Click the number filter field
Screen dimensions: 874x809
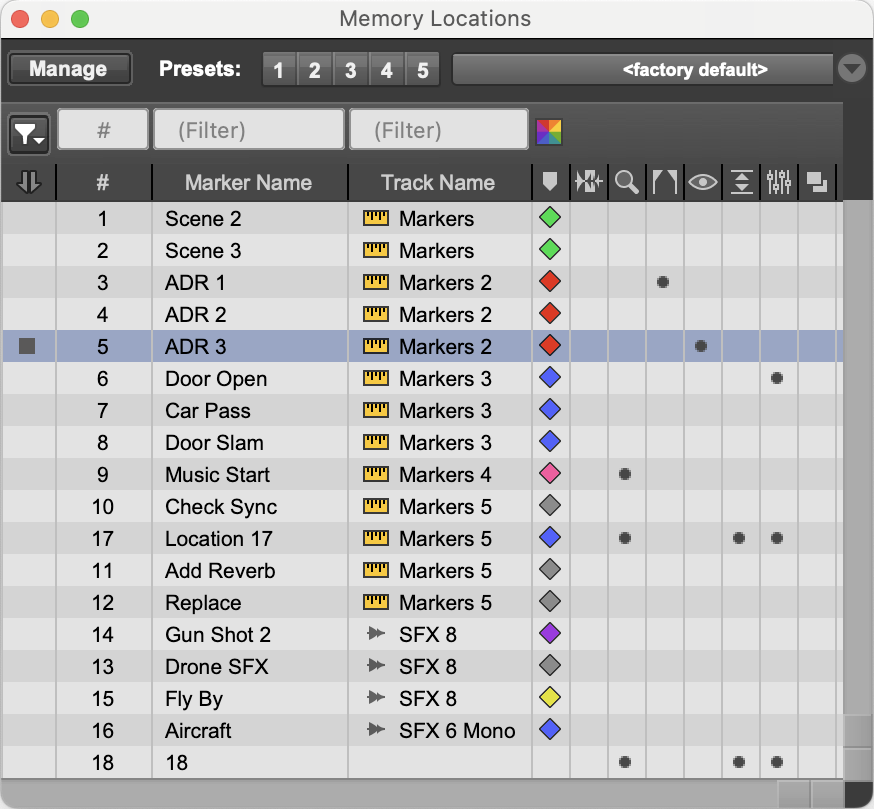[x=103, y=130]
